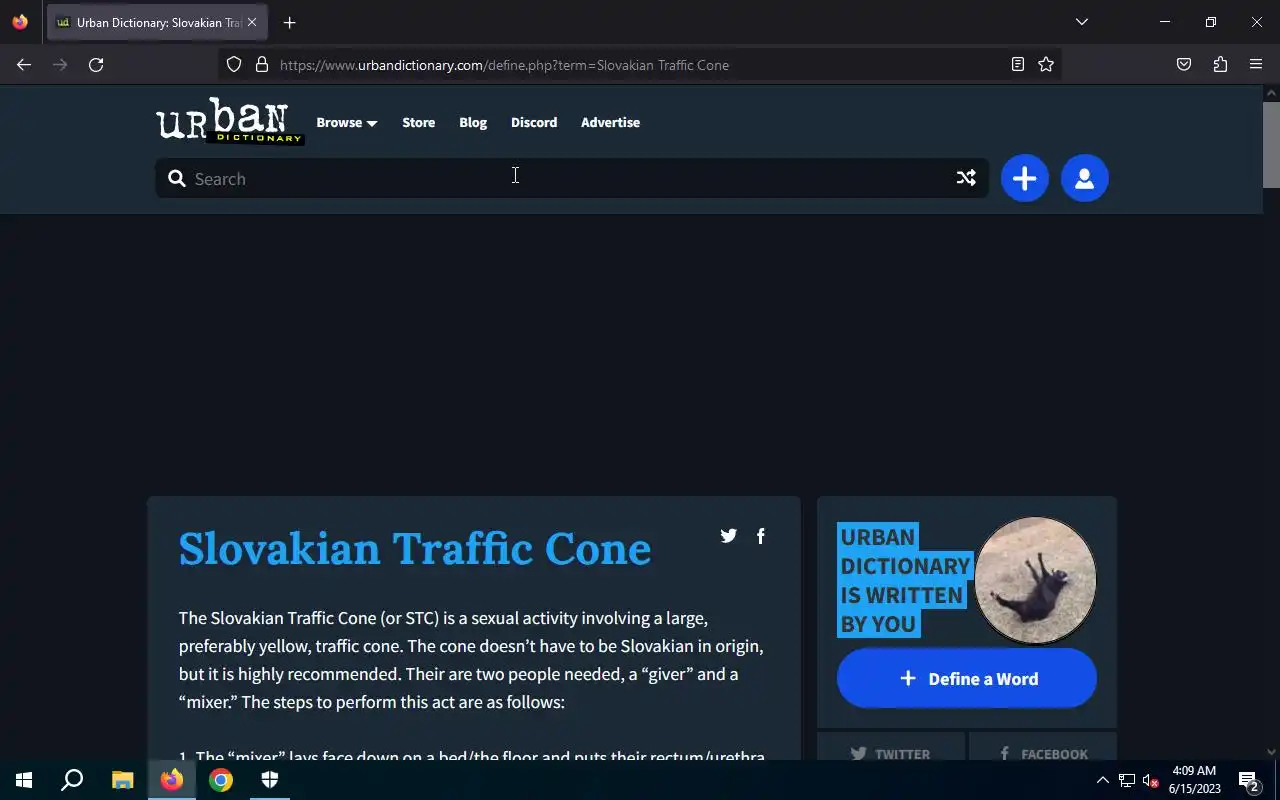Open the tracking protection shield icon
Image resolution: width=1280 pixels, height=800 pixels.
[x=234, y=65]
